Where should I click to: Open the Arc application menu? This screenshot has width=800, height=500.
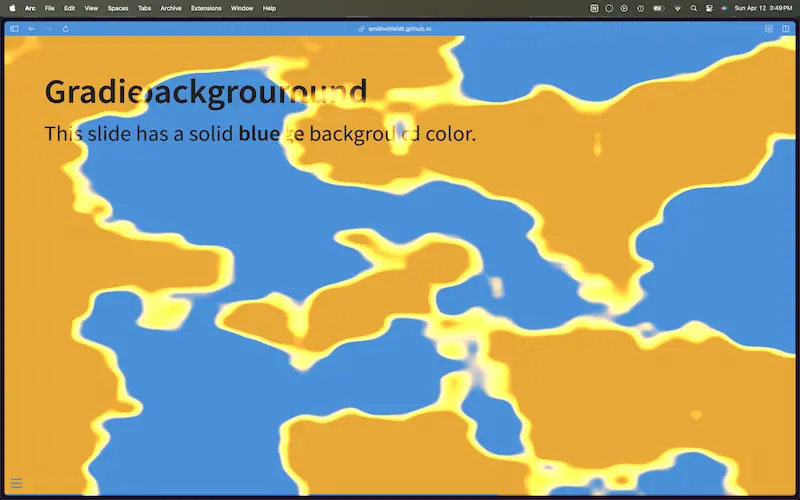(30, 8)
